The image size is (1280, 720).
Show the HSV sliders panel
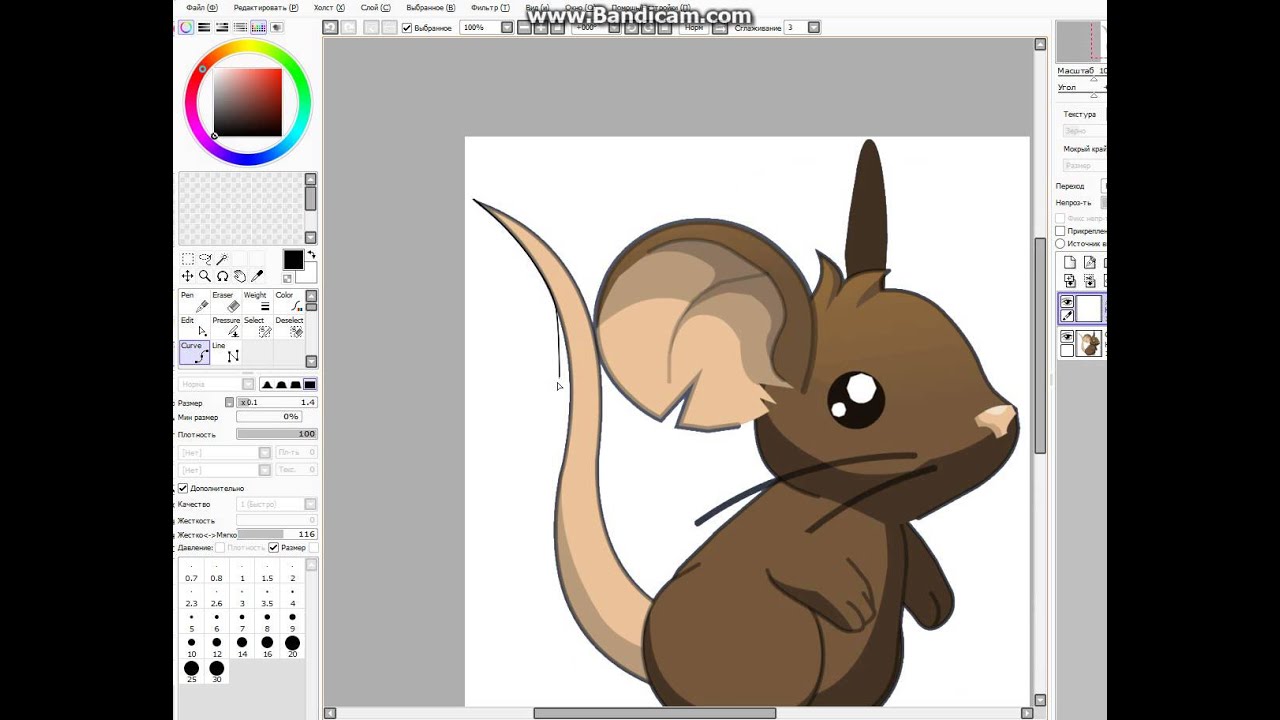click(x=222, y=28)
